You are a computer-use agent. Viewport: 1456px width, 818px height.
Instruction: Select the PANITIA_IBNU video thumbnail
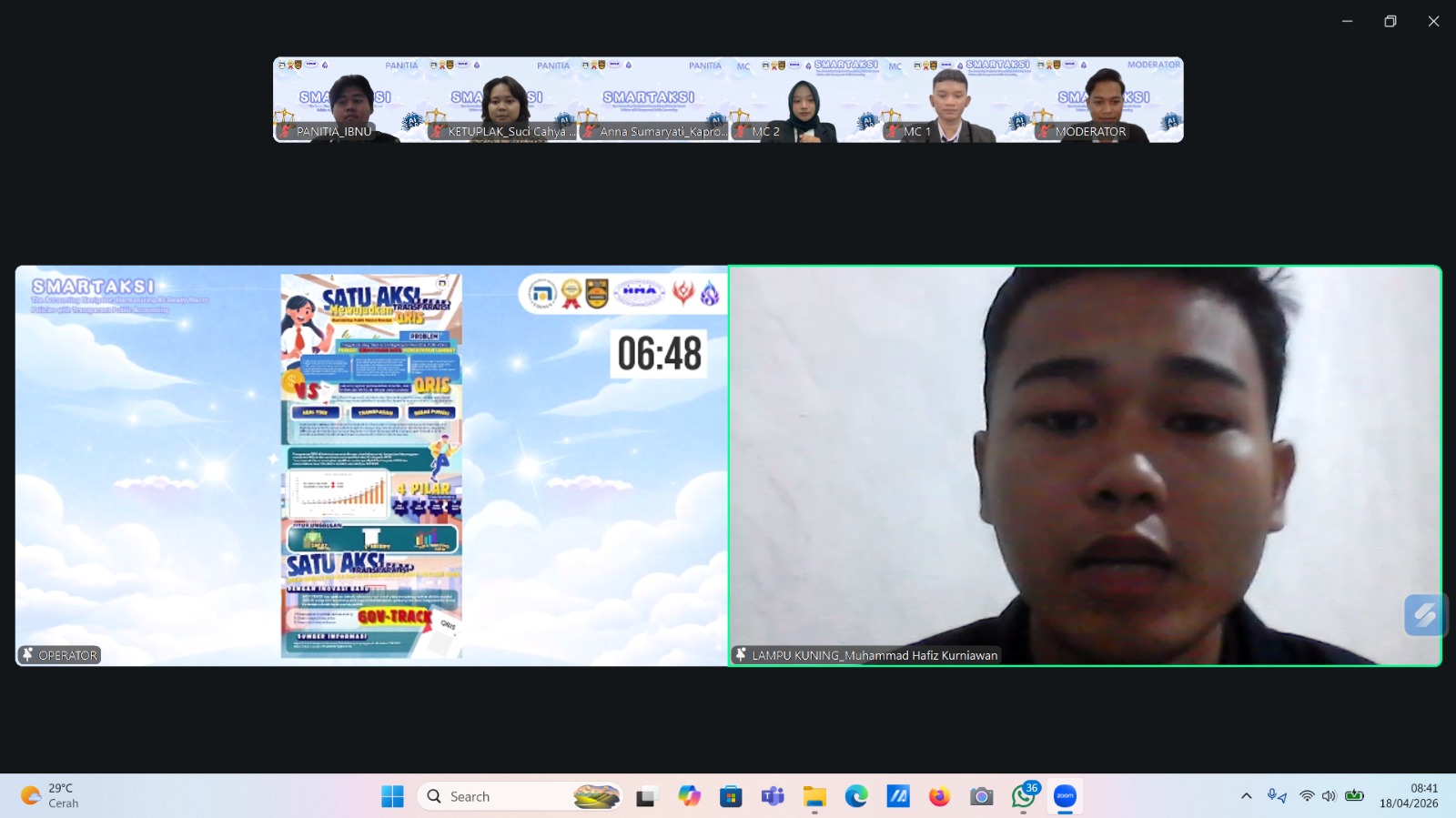click(349, 100)
